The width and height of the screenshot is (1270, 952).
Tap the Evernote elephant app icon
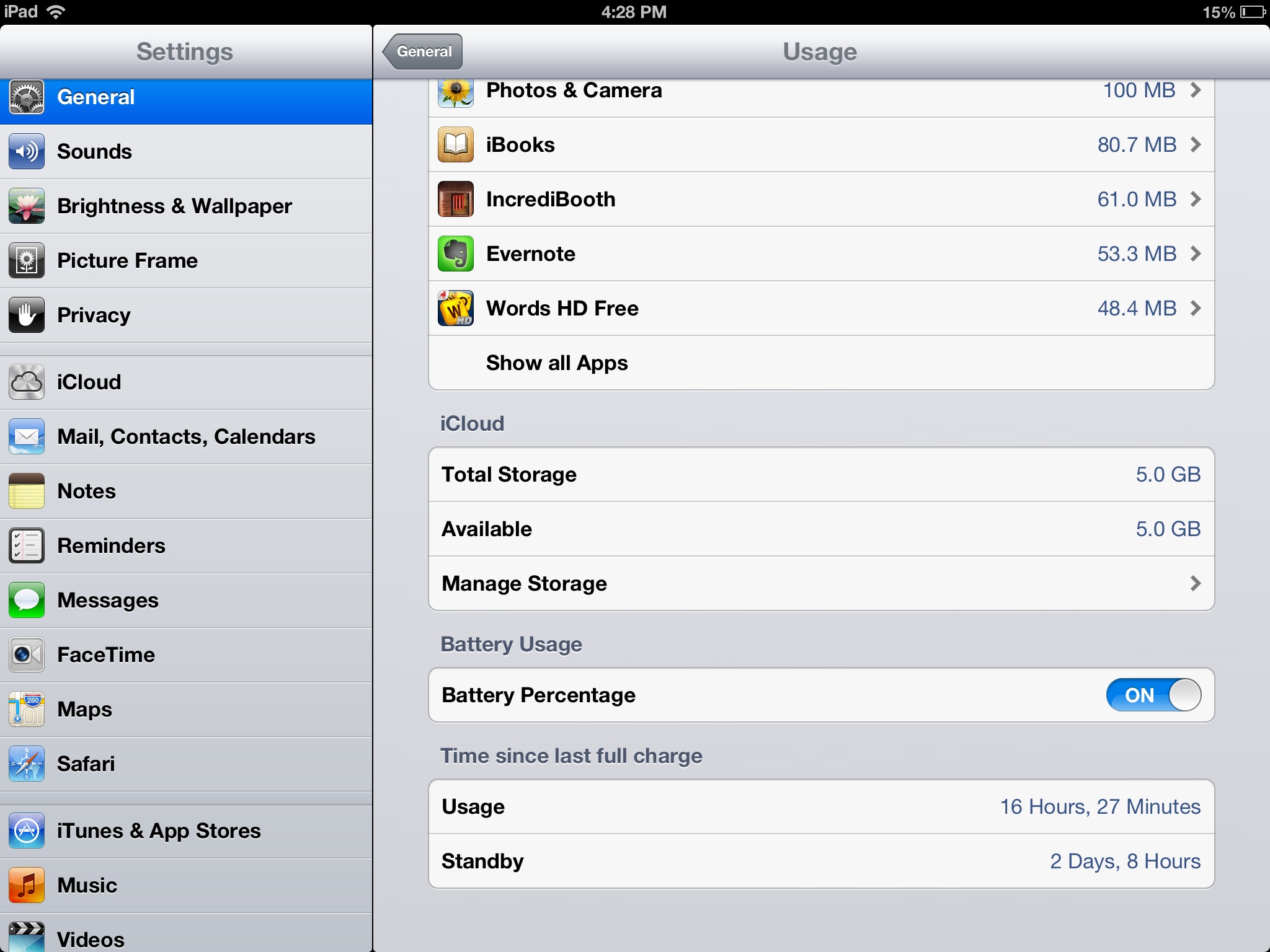456,253
